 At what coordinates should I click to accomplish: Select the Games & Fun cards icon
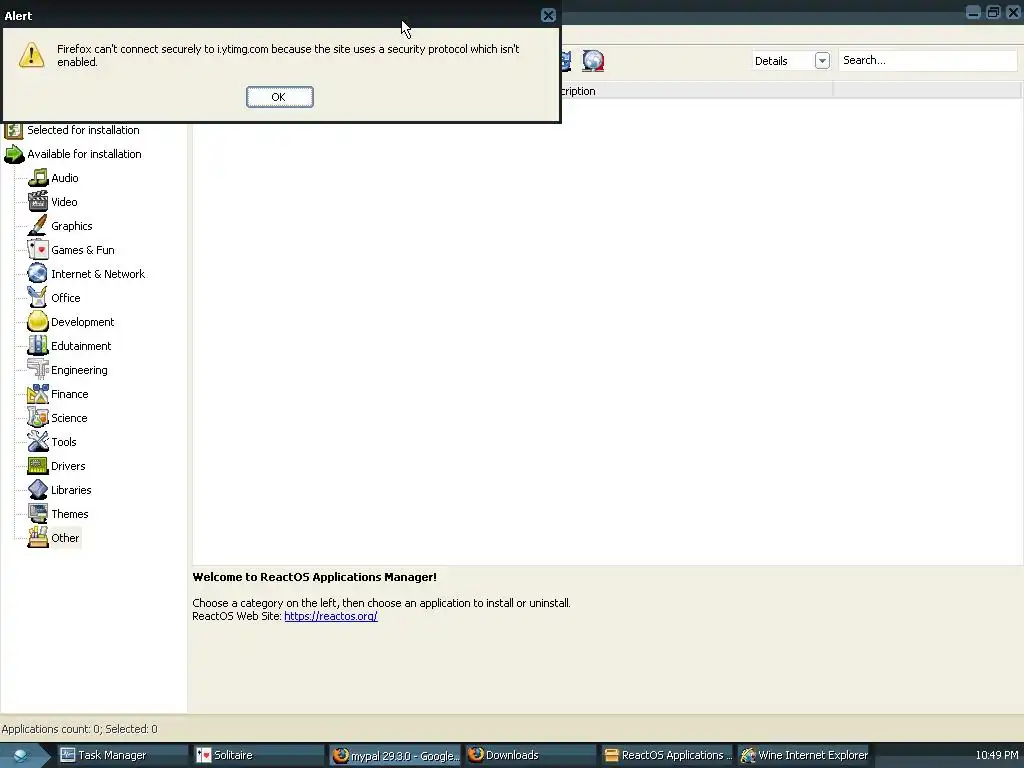click(38, 249)
